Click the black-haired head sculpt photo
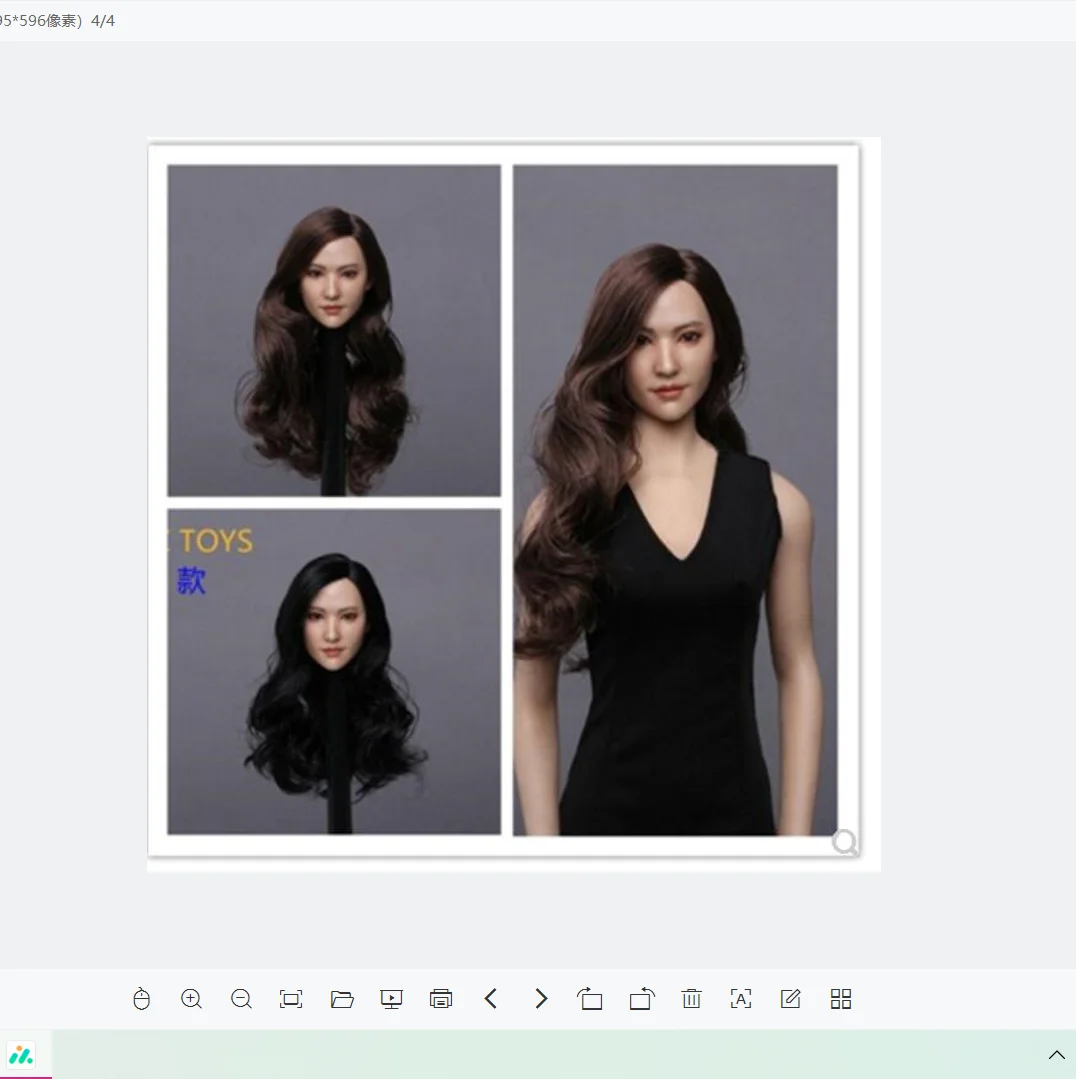The width and height of the screenshot is (1076, 1079). (x=334, y=671)
